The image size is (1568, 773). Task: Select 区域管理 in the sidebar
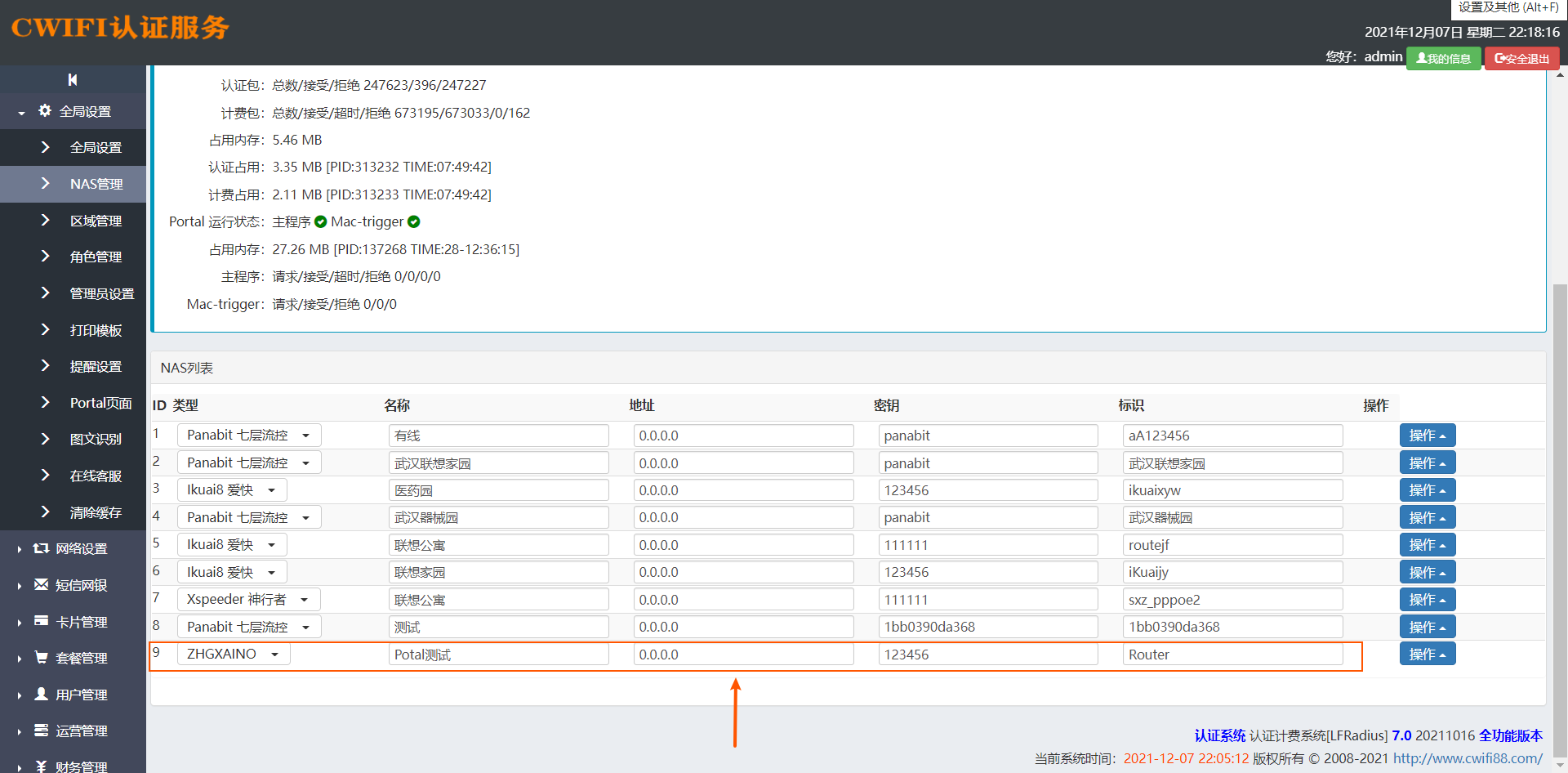click(x=96, y=221)
